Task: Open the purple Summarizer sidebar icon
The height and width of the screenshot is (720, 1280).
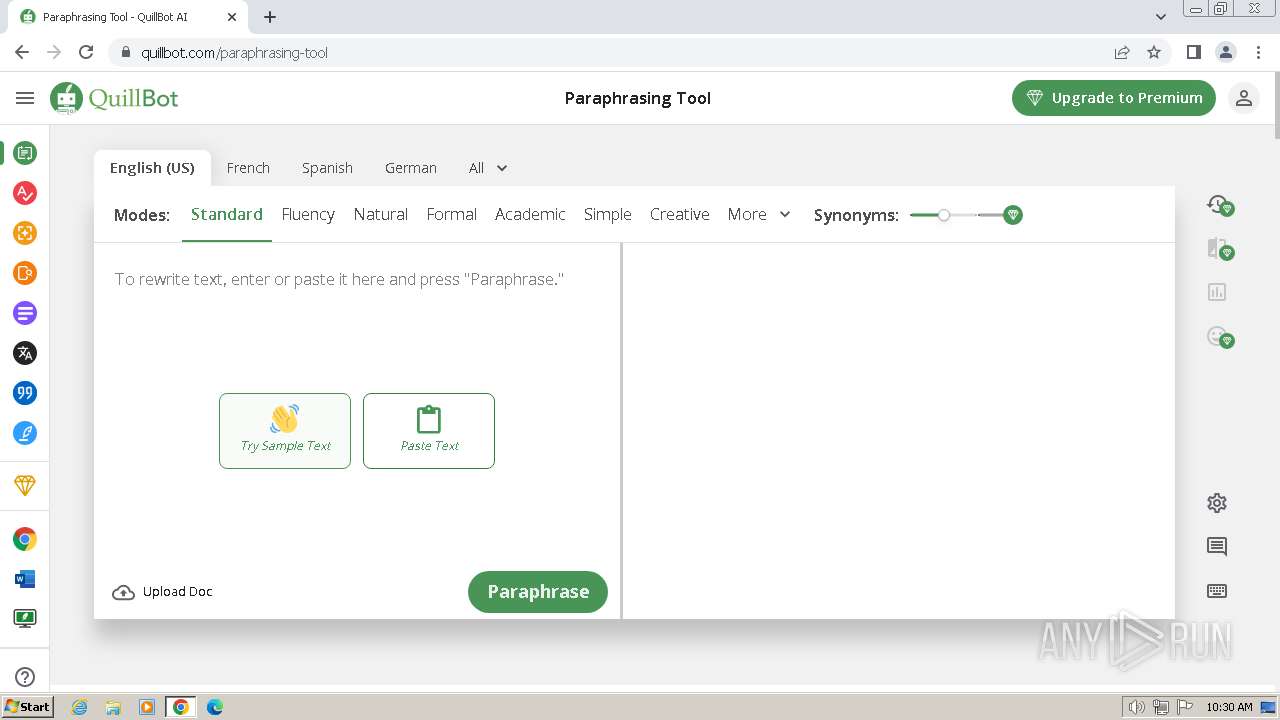Action: 25,313
